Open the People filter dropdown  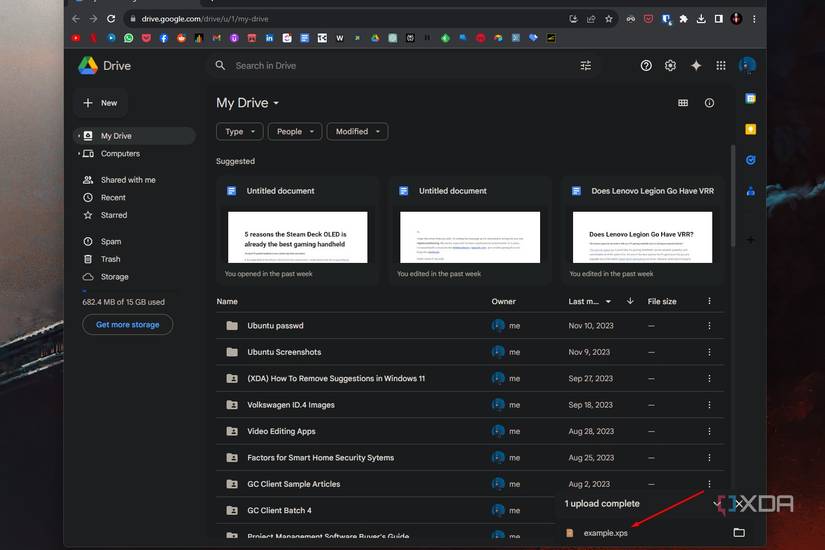pos(295,132)
